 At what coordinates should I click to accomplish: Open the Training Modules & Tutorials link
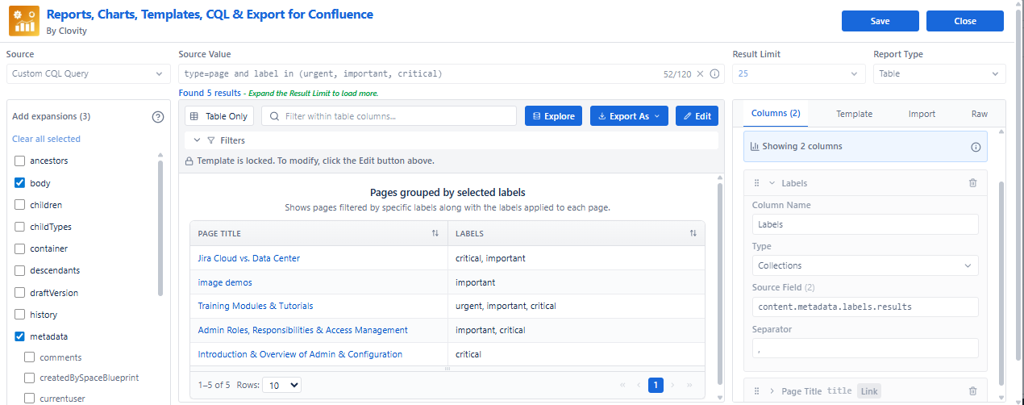255,306
